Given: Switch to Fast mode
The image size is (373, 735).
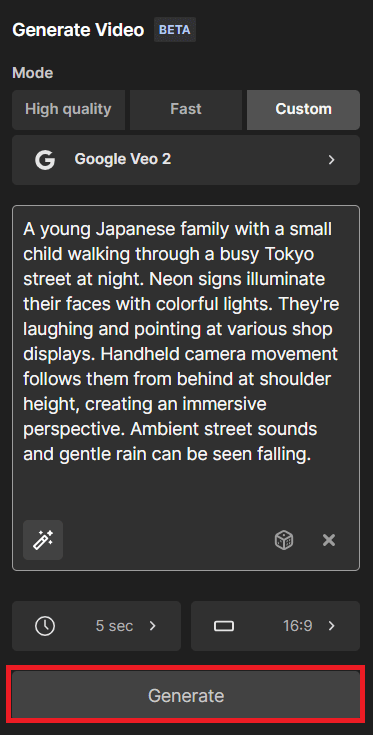Looking at the screenshot, I should point(186,110).
